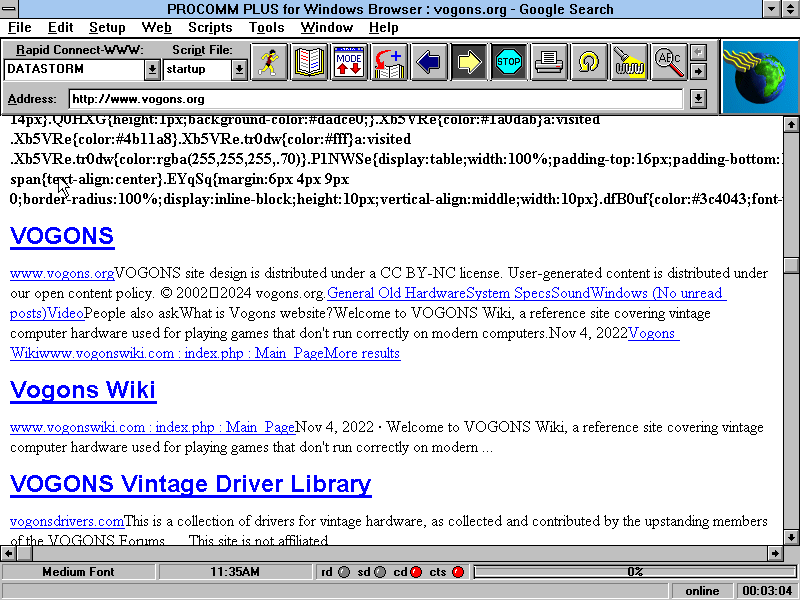800x600 pixels.
Task: Open the VOGONS heading link
Action: (62, 236)
